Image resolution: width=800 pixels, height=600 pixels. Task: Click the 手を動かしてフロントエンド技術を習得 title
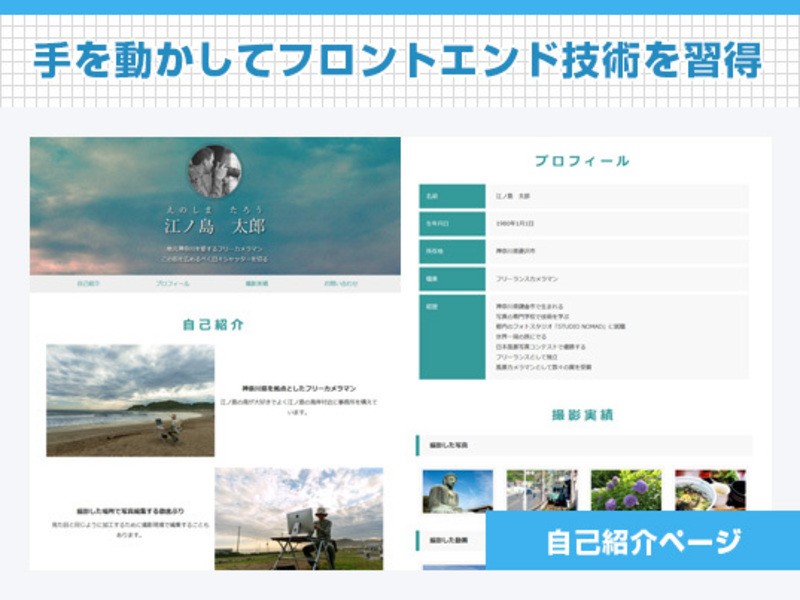pyautogui.click(x=398, y=60)
